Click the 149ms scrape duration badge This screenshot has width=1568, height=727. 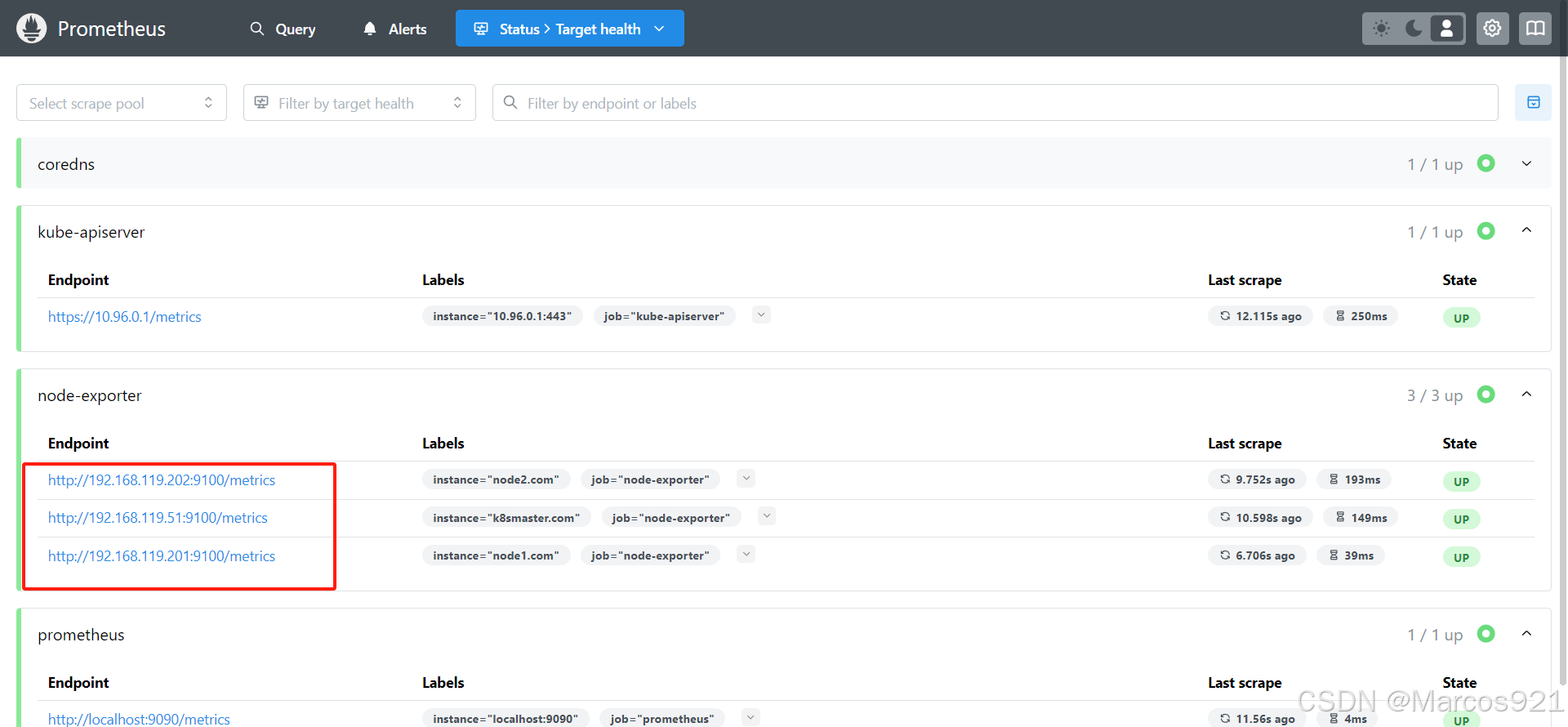coord(1361,518)
